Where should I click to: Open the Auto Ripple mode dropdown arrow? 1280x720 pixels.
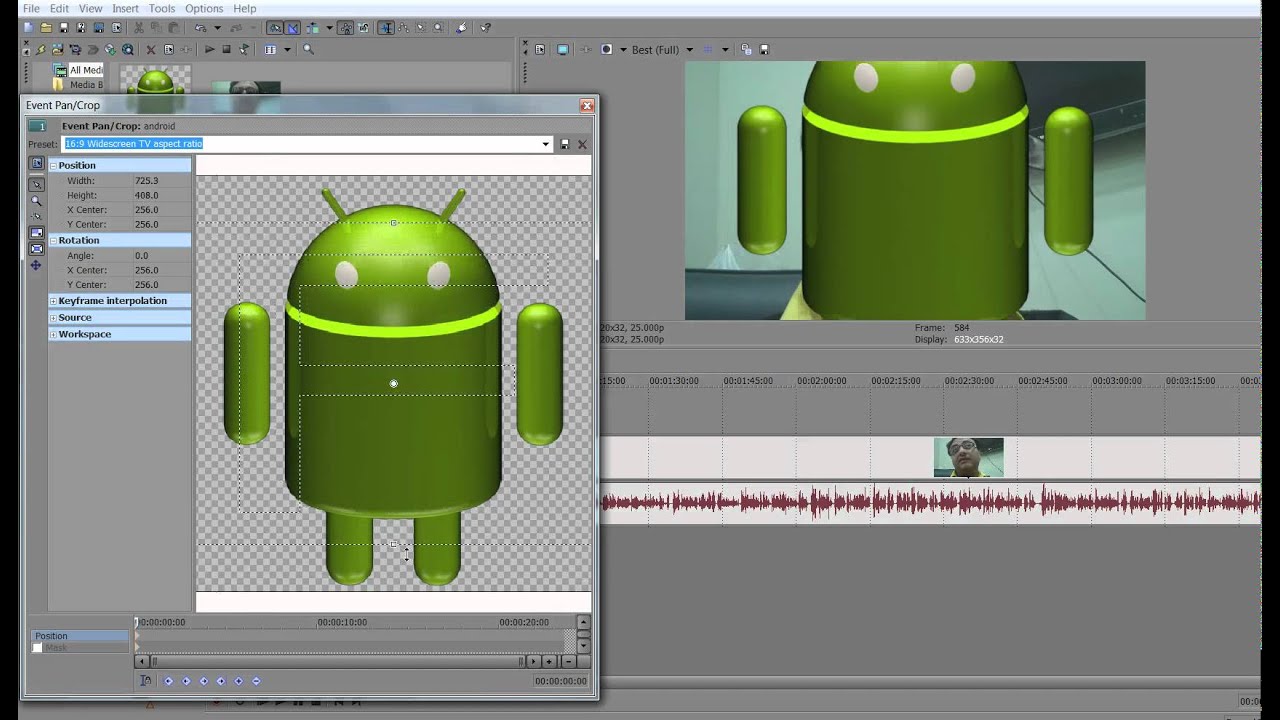(x=329, y=28)
